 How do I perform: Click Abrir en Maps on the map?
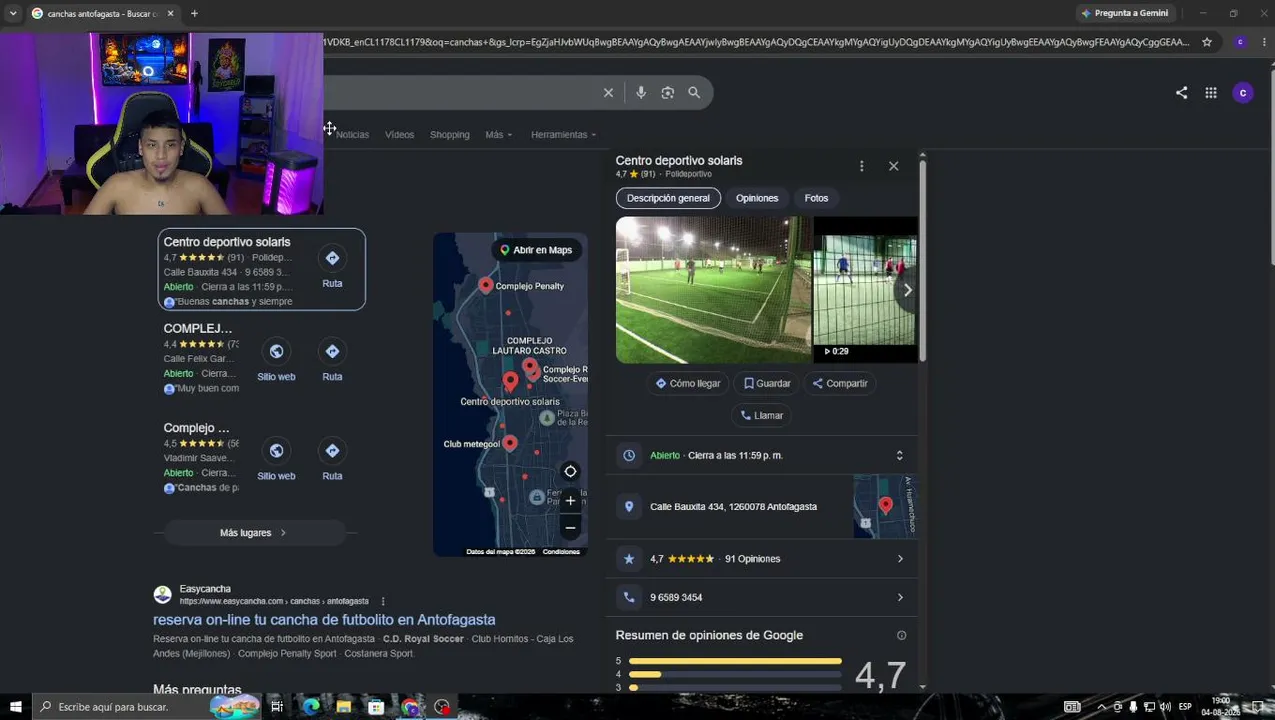tap(536, 250)
